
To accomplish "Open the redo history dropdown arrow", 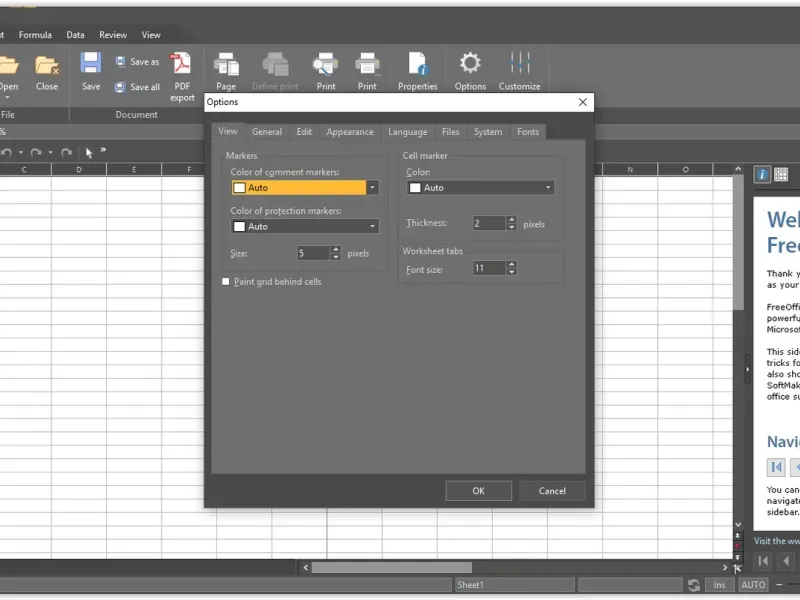I will 51,153.
